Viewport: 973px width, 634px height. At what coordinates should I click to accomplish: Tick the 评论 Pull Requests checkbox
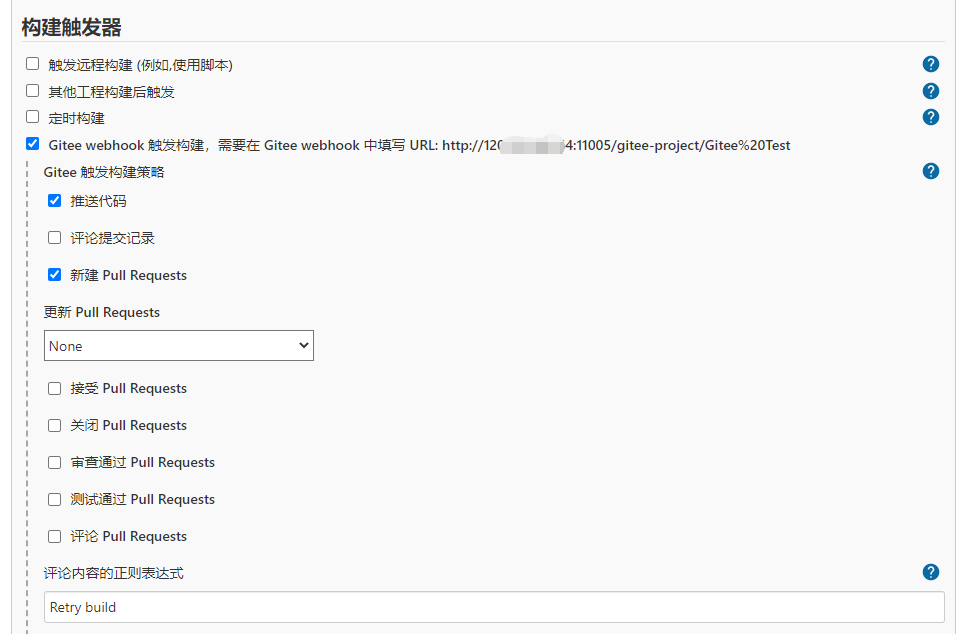[x=55, y=536]
